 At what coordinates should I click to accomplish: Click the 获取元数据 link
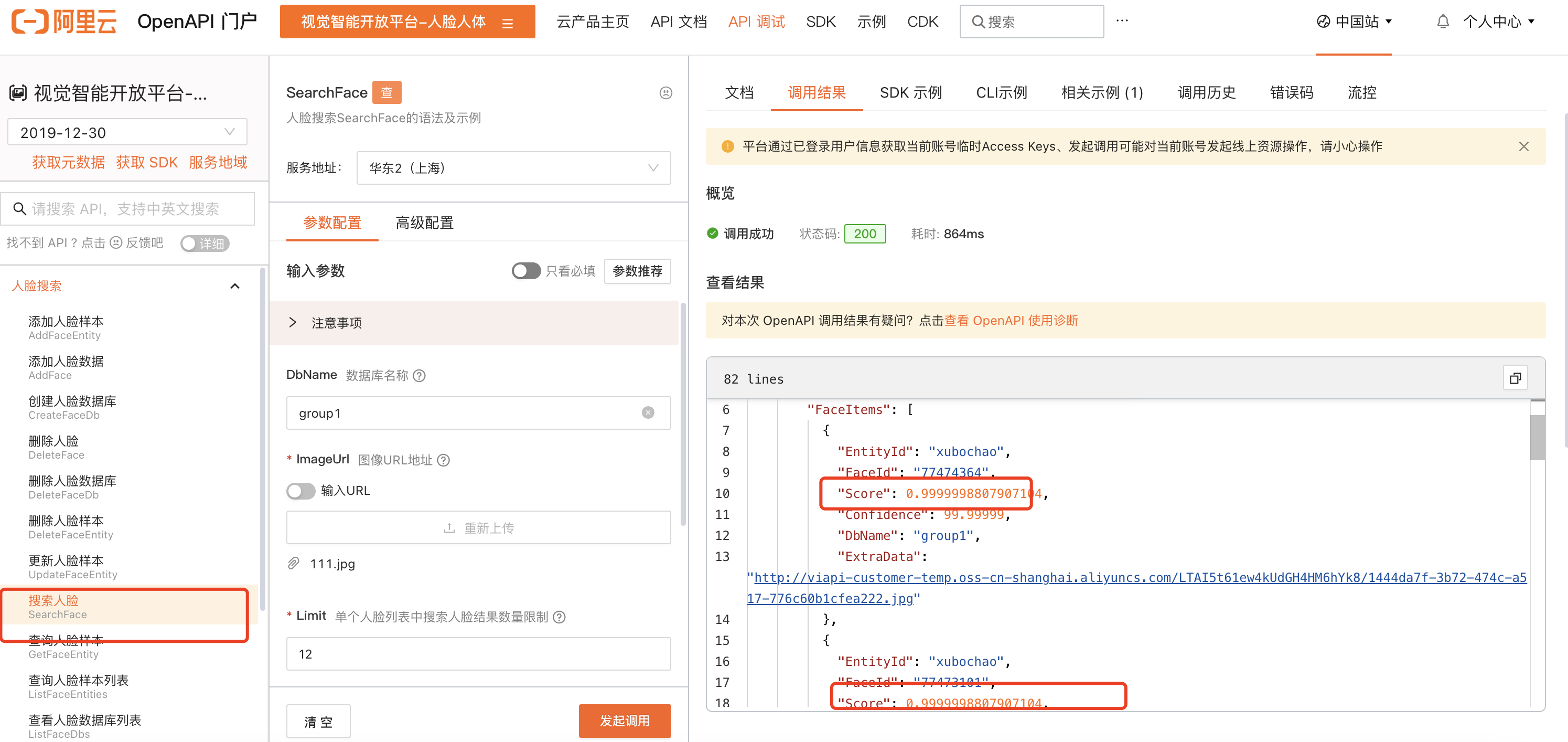[x=68, y=162]
